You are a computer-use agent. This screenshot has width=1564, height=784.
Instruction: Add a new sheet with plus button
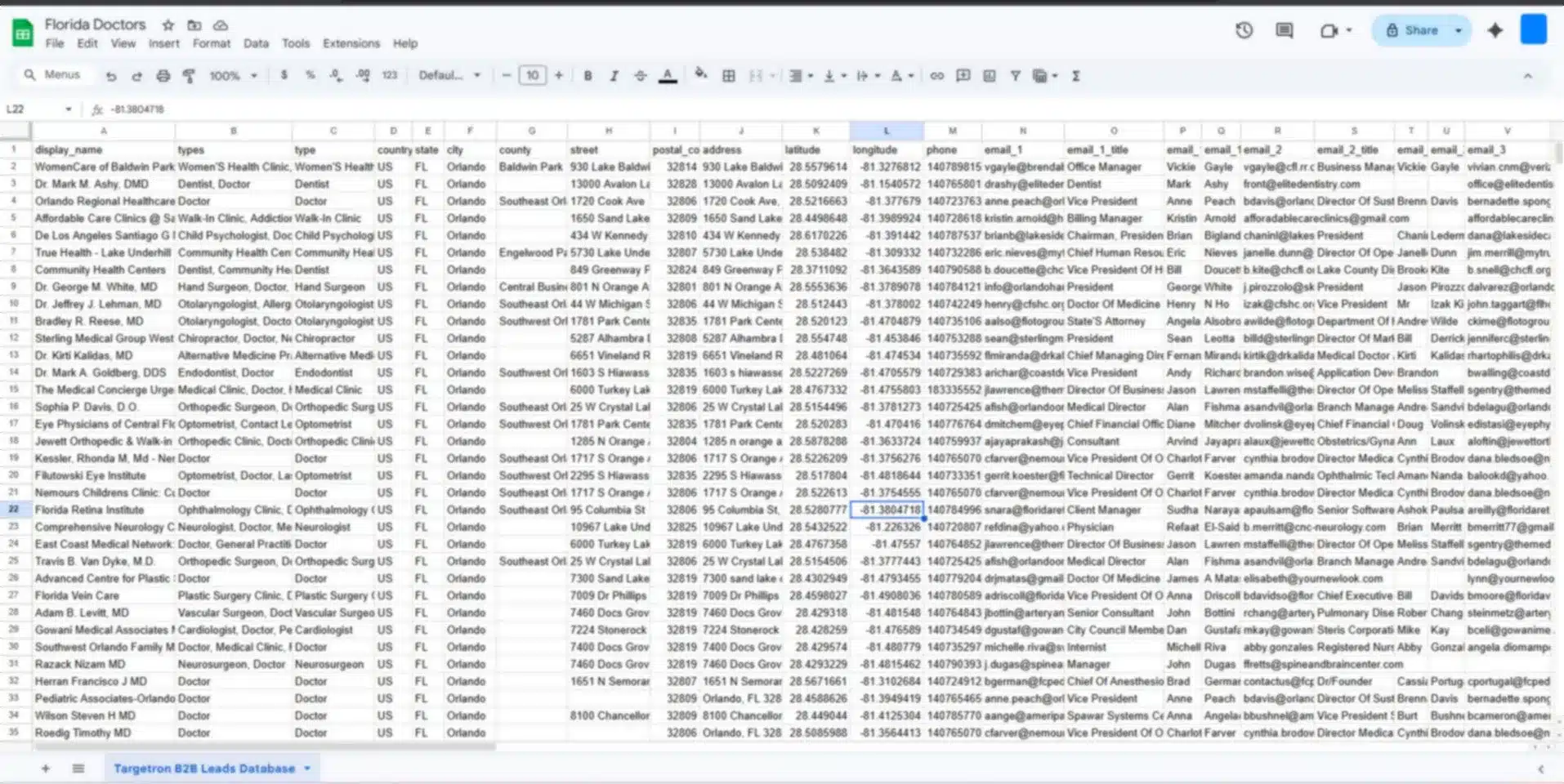pyautogui.click(x=46, y=768)
